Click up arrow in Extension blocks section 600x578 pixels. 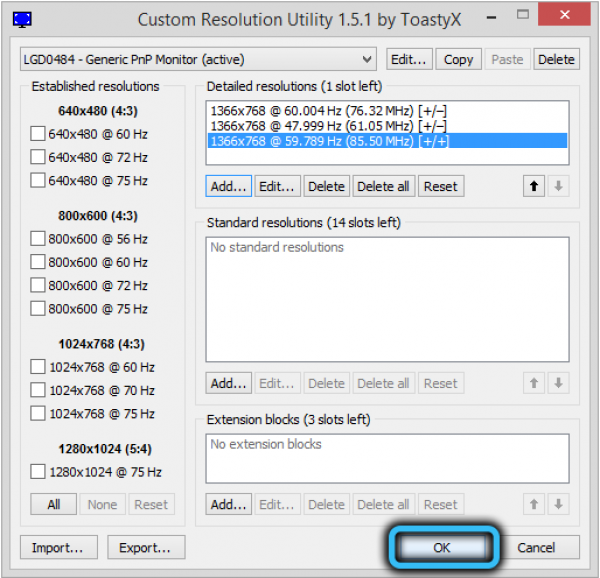click(534, 504)
